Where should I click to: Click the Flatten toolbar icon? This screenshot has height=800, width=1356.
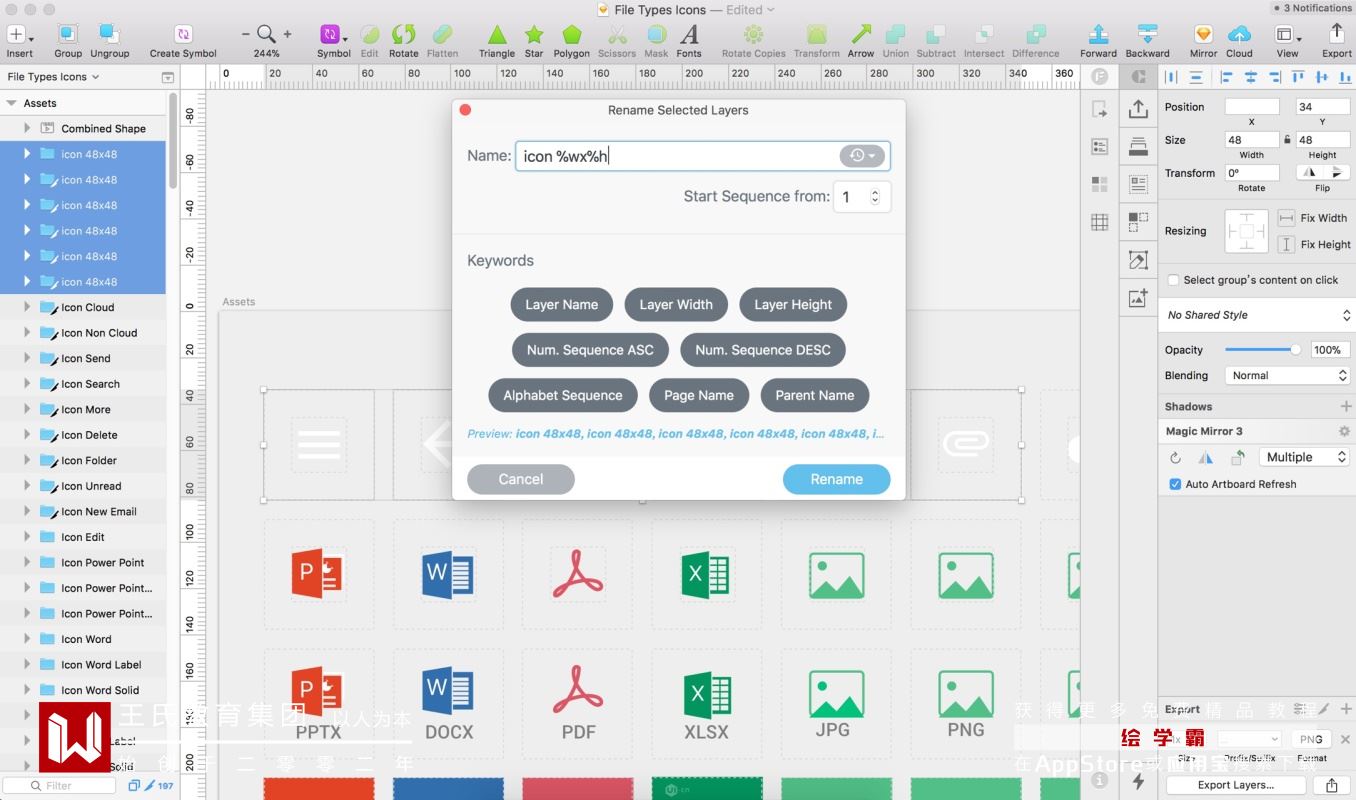442,40
